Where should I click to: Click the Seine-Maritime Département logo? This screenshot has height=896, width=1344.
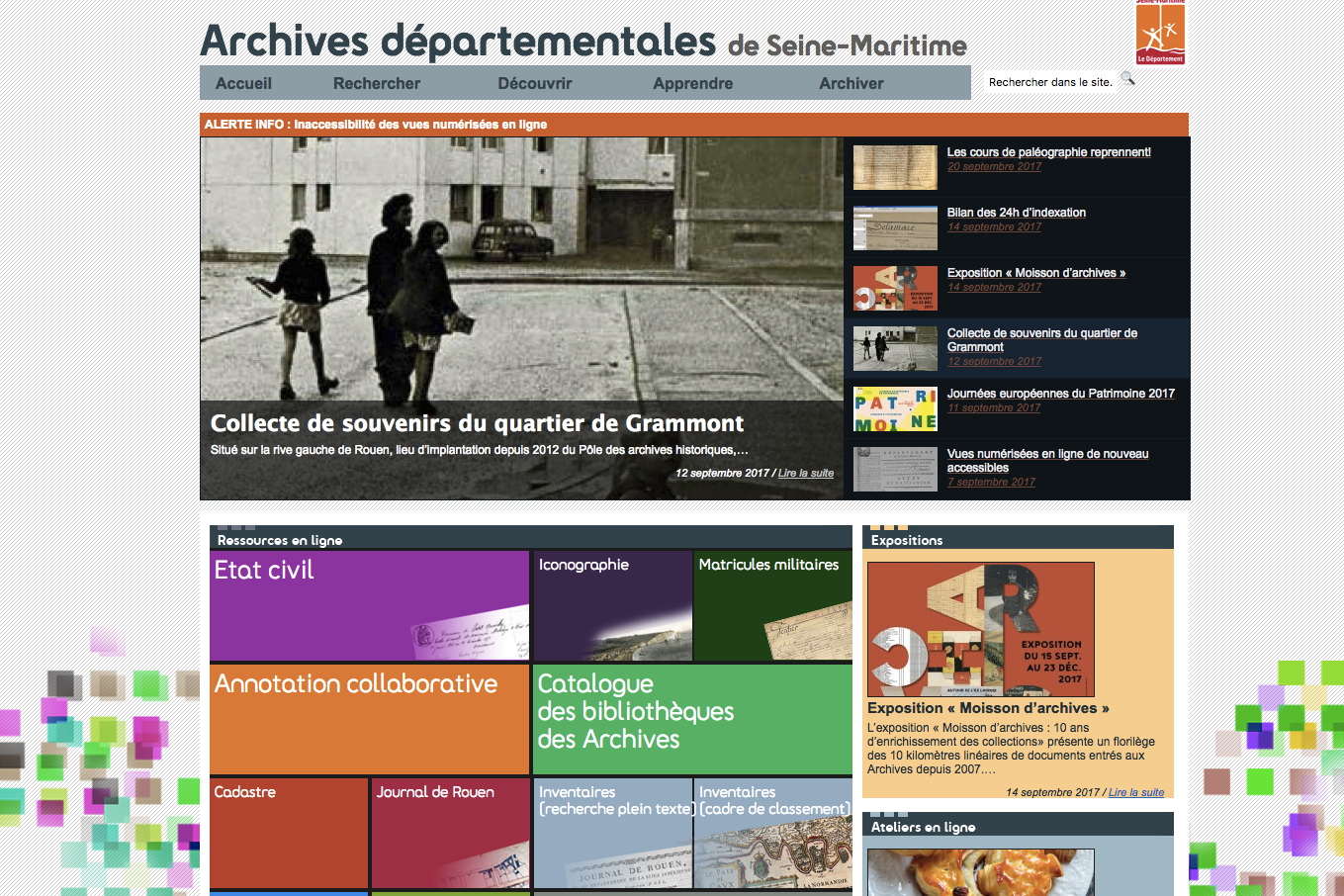pos(1160,33)
